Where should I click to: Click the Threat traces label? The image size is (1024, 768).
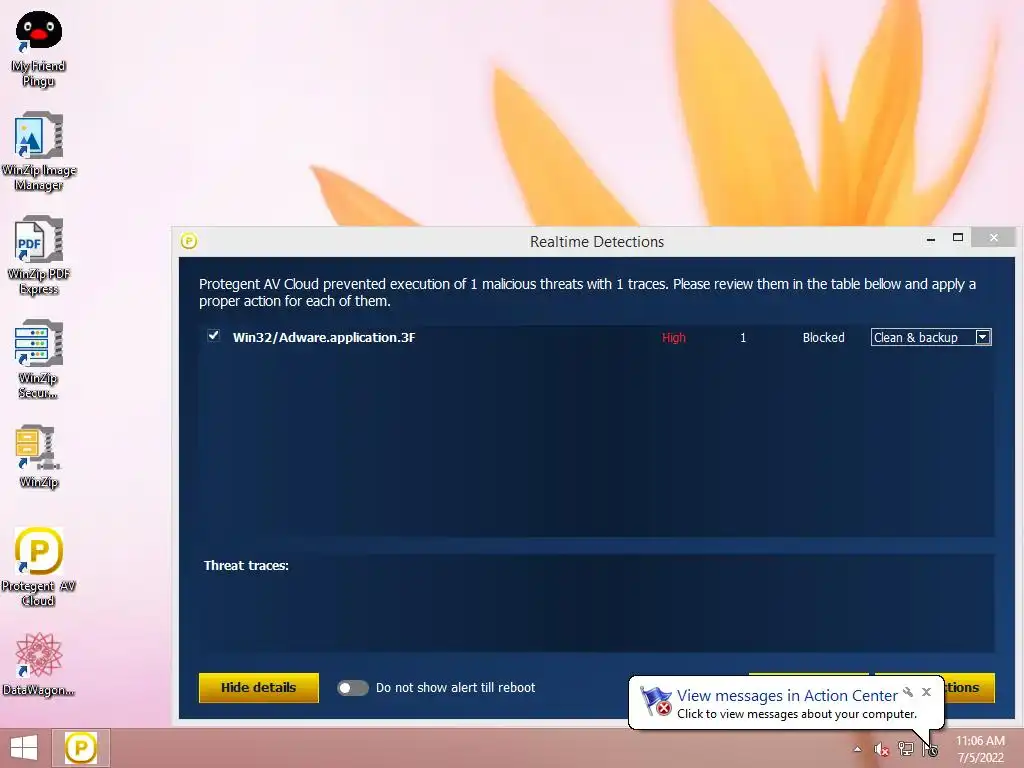[246, 566]
